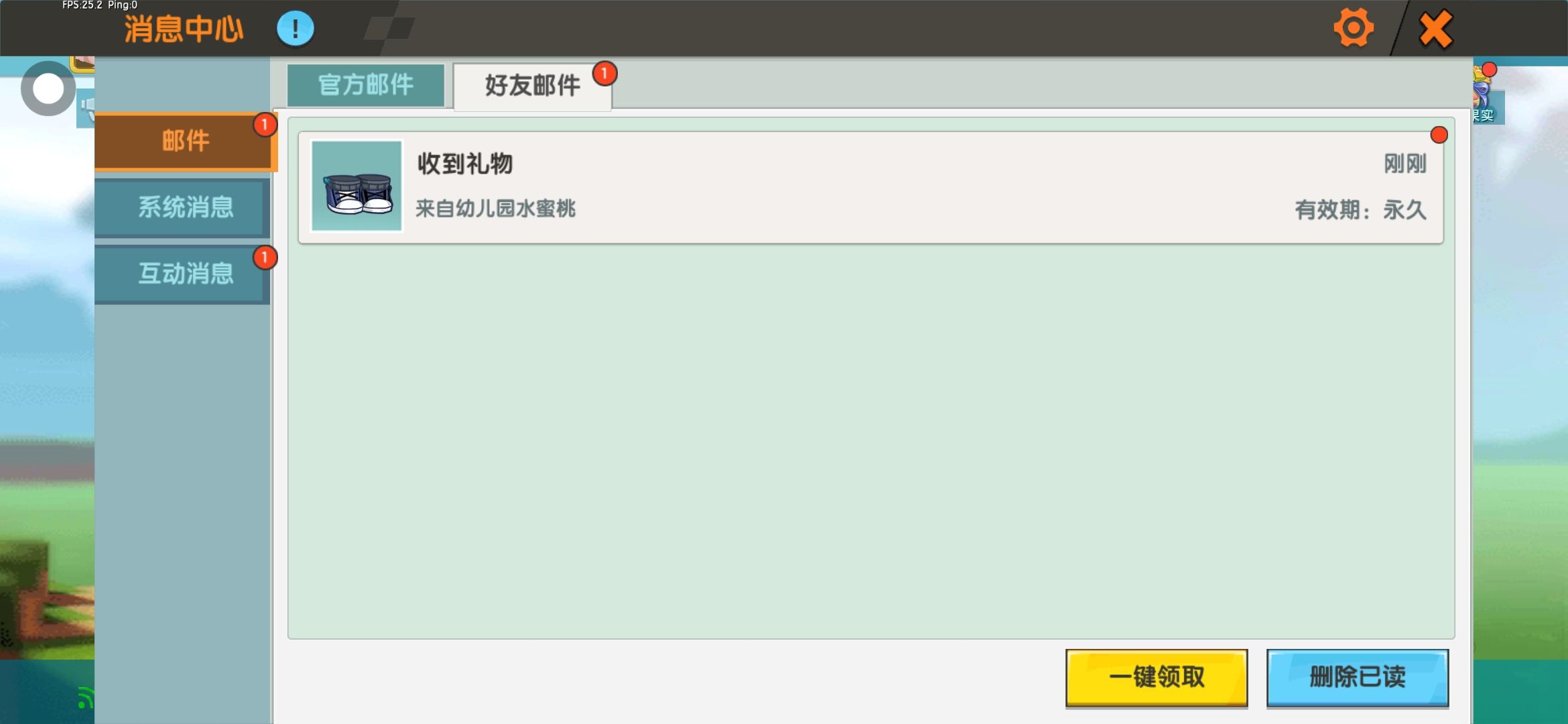
Task: Open the 收到礼物 mail entry
Action: click(871, 187)
